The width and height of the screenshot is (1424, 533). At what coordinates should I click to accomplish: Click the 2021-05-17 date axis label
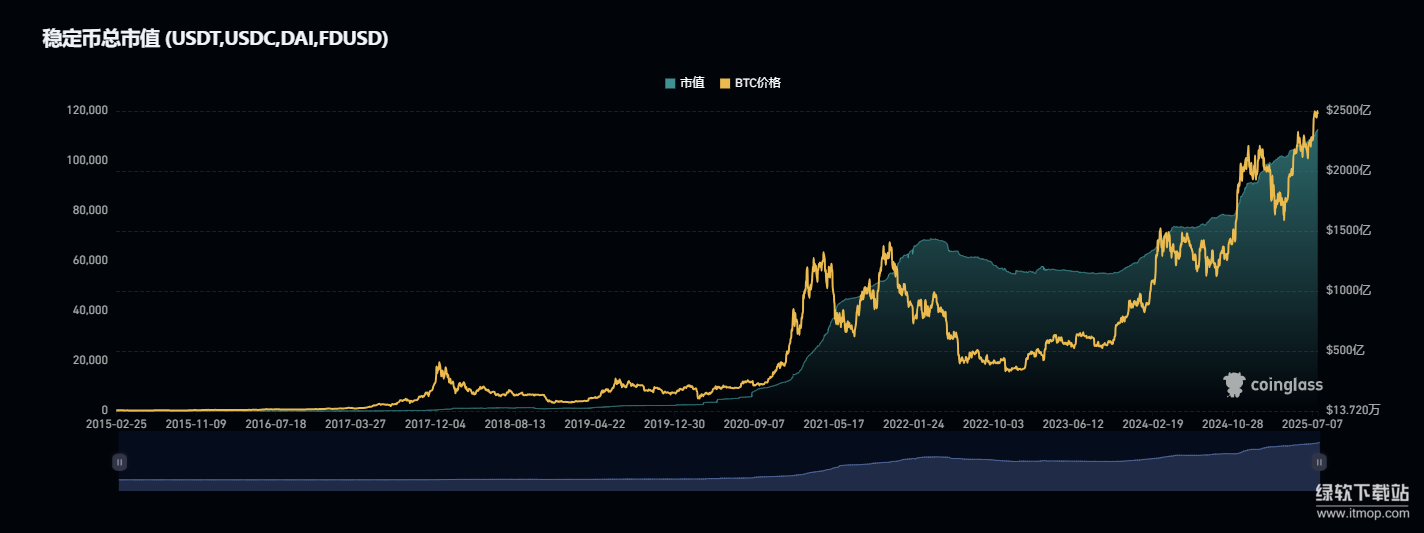pos(834,424)
